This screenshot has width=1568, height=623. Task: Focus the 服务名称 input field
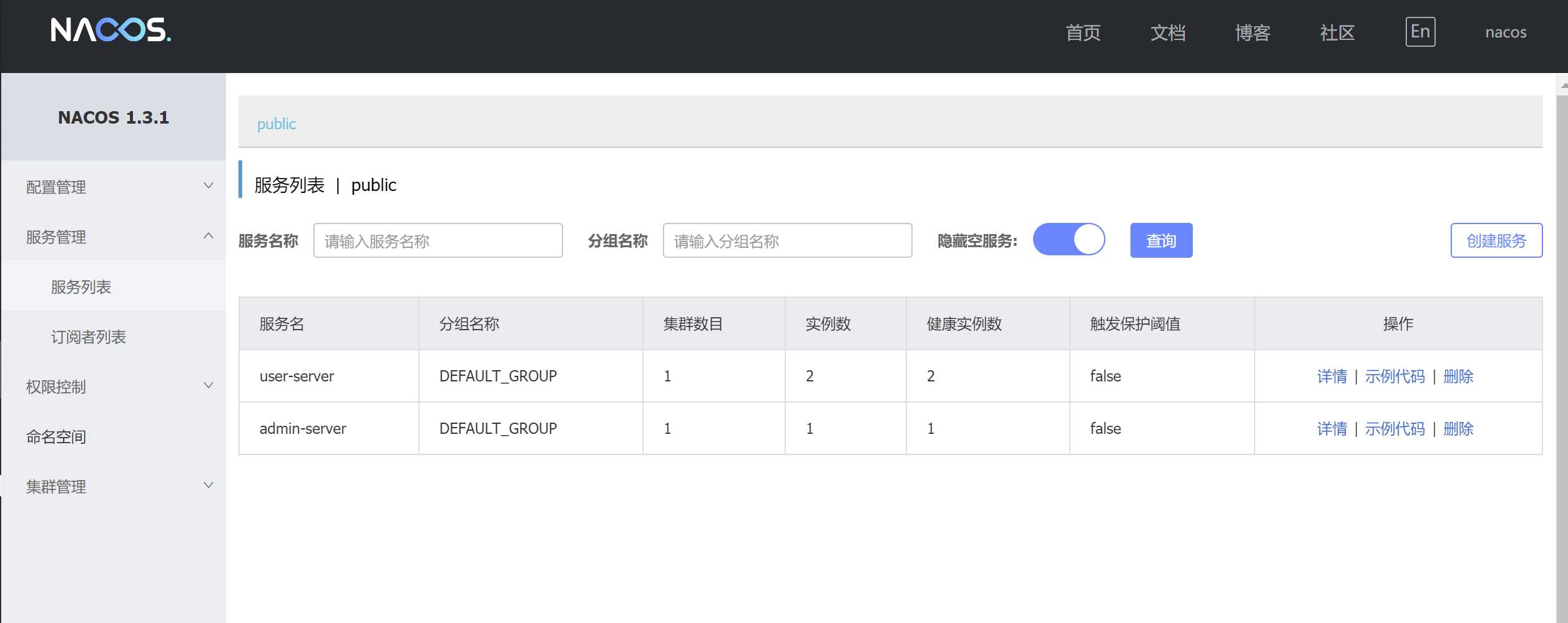pyautogui.click(x=438, y=240)
